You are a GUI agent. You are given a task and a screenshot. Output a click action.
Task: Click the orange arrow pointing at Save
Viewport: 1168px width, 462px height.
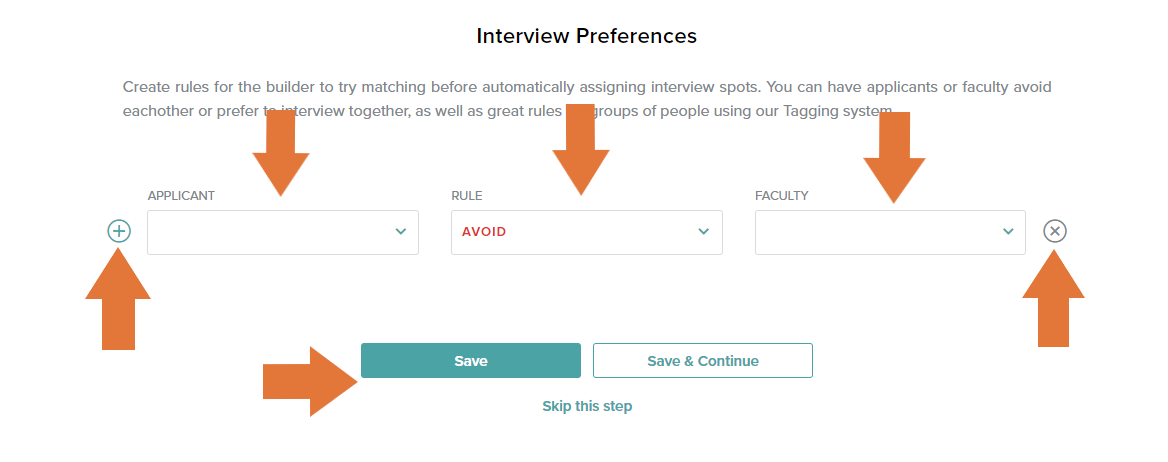[311, 382]
